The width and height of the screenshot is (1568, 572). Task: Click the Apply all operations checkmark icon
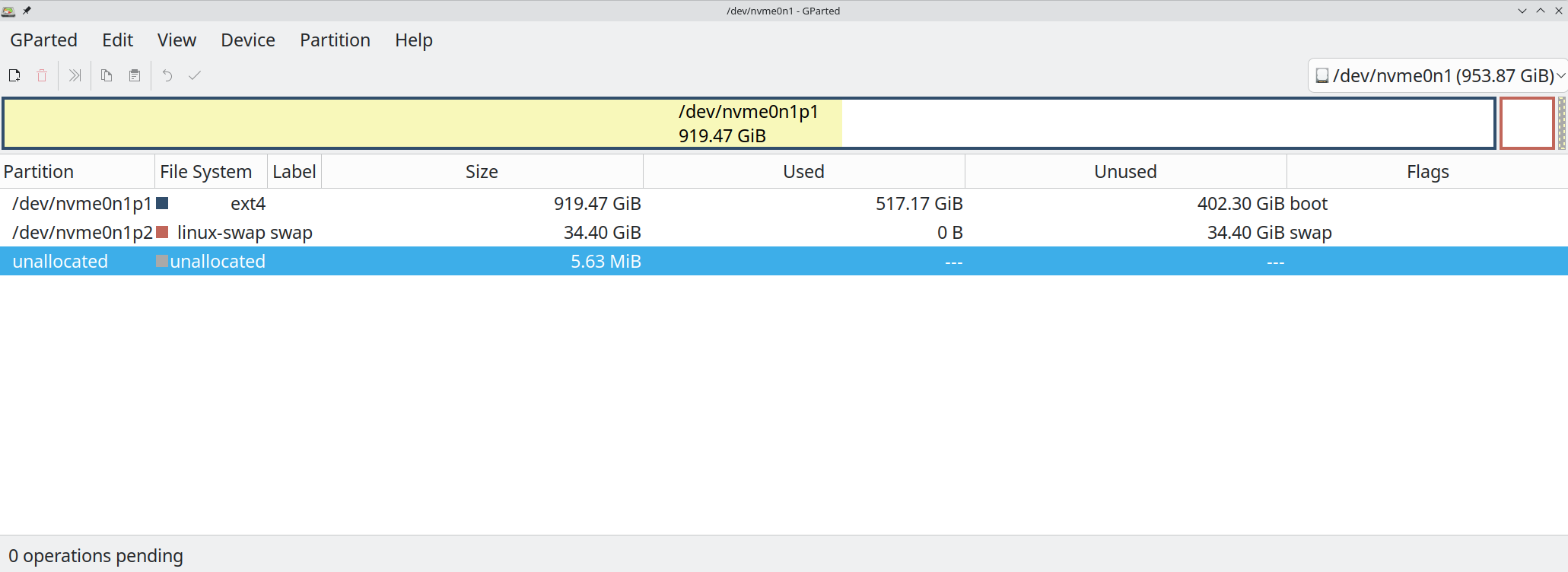195,75
